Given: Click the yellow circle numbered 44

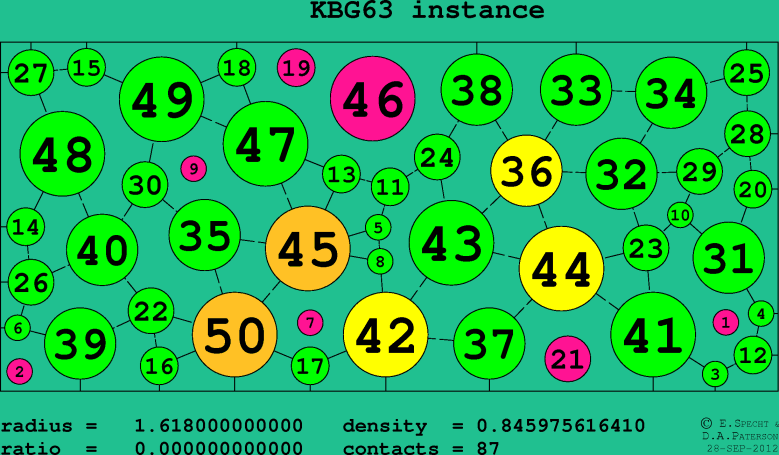Looking at the screenshot, I should (x=561, y=269).
